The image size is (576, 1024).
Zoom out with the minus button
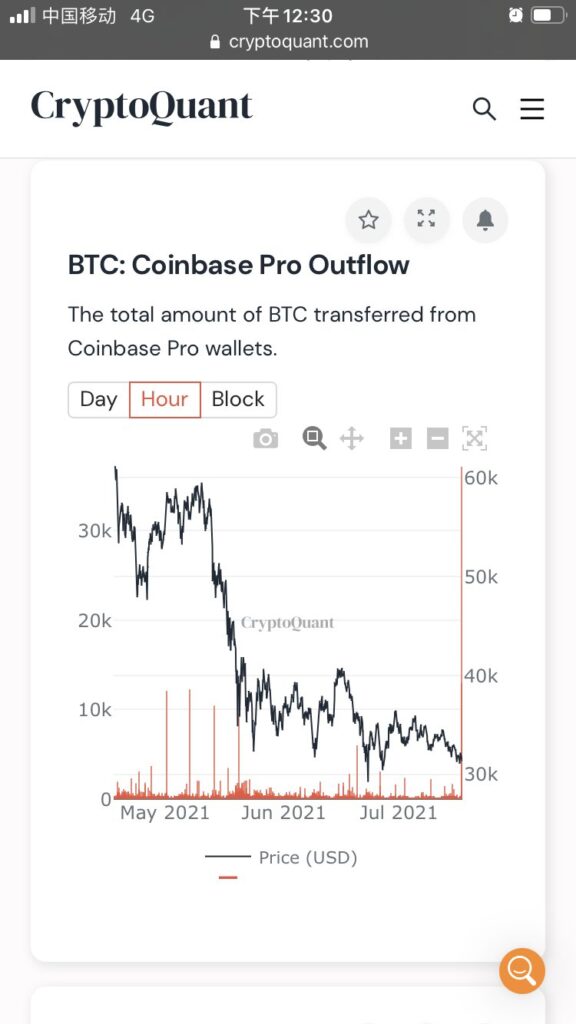tap(438, 439)
